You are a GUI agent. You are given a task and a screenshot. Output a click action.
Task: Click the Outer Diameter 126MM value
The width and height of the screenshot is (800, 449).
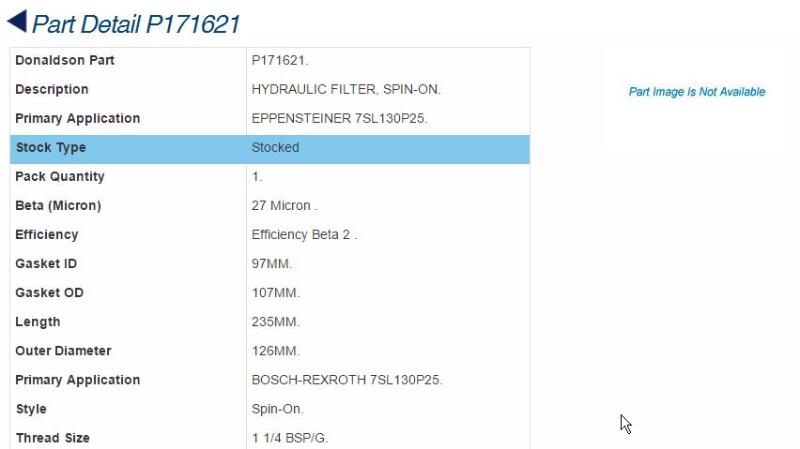276,351
